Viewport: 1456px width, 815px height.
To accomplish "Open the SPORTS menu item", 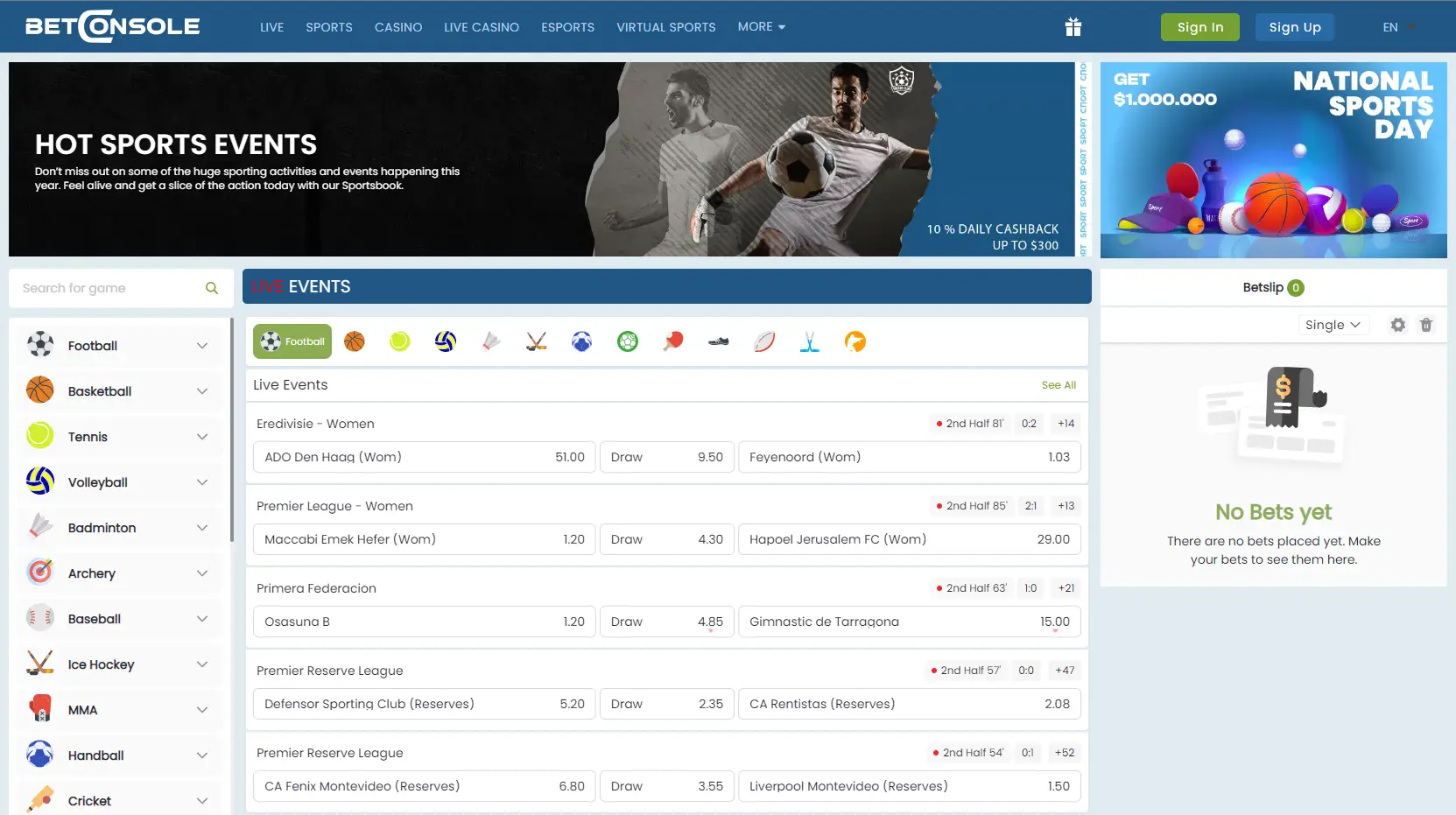I will pyautogui.click(x=329, y=27).
